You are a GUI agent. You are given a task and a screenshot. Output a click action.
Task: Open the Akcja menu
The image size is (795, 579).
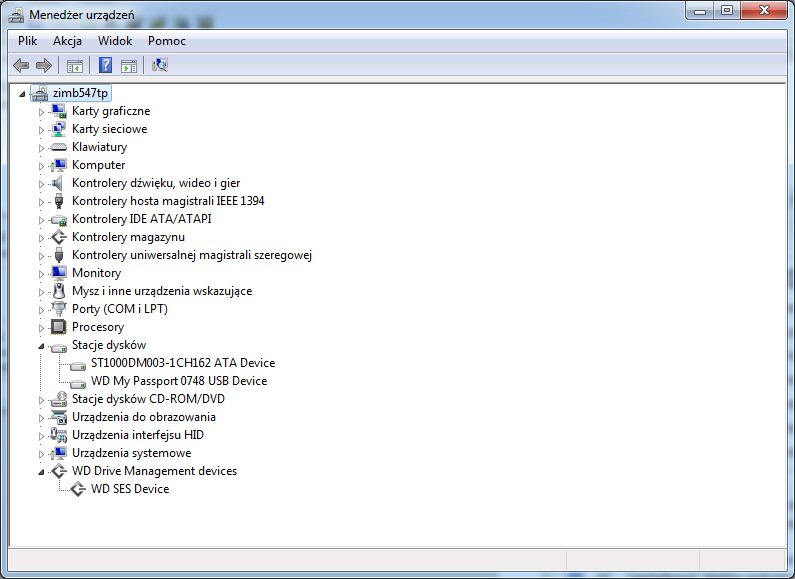[x=67, y=41]
